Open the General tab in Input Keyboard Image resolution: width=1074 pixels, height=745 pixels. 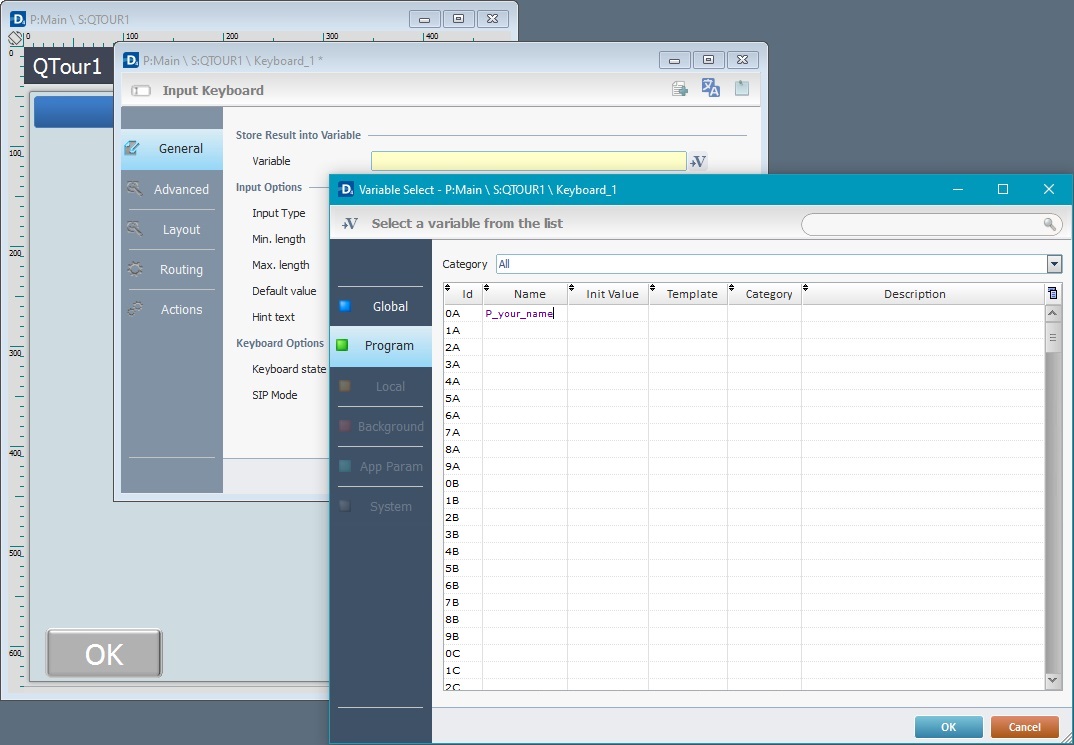171,148
